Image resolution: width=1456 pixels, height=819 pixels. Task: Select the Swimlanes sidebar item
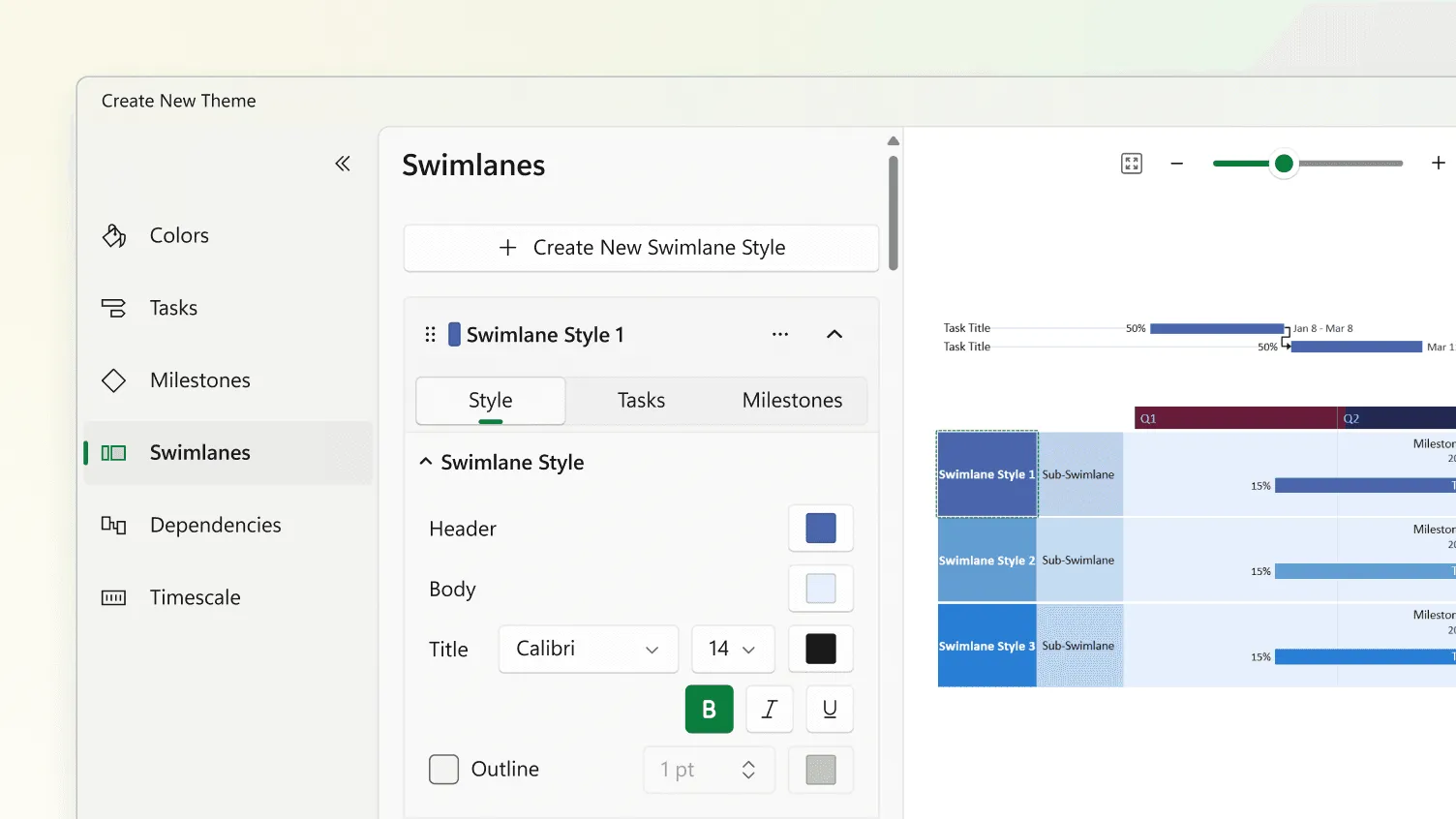pyautogui.click(x=228, y=453)
